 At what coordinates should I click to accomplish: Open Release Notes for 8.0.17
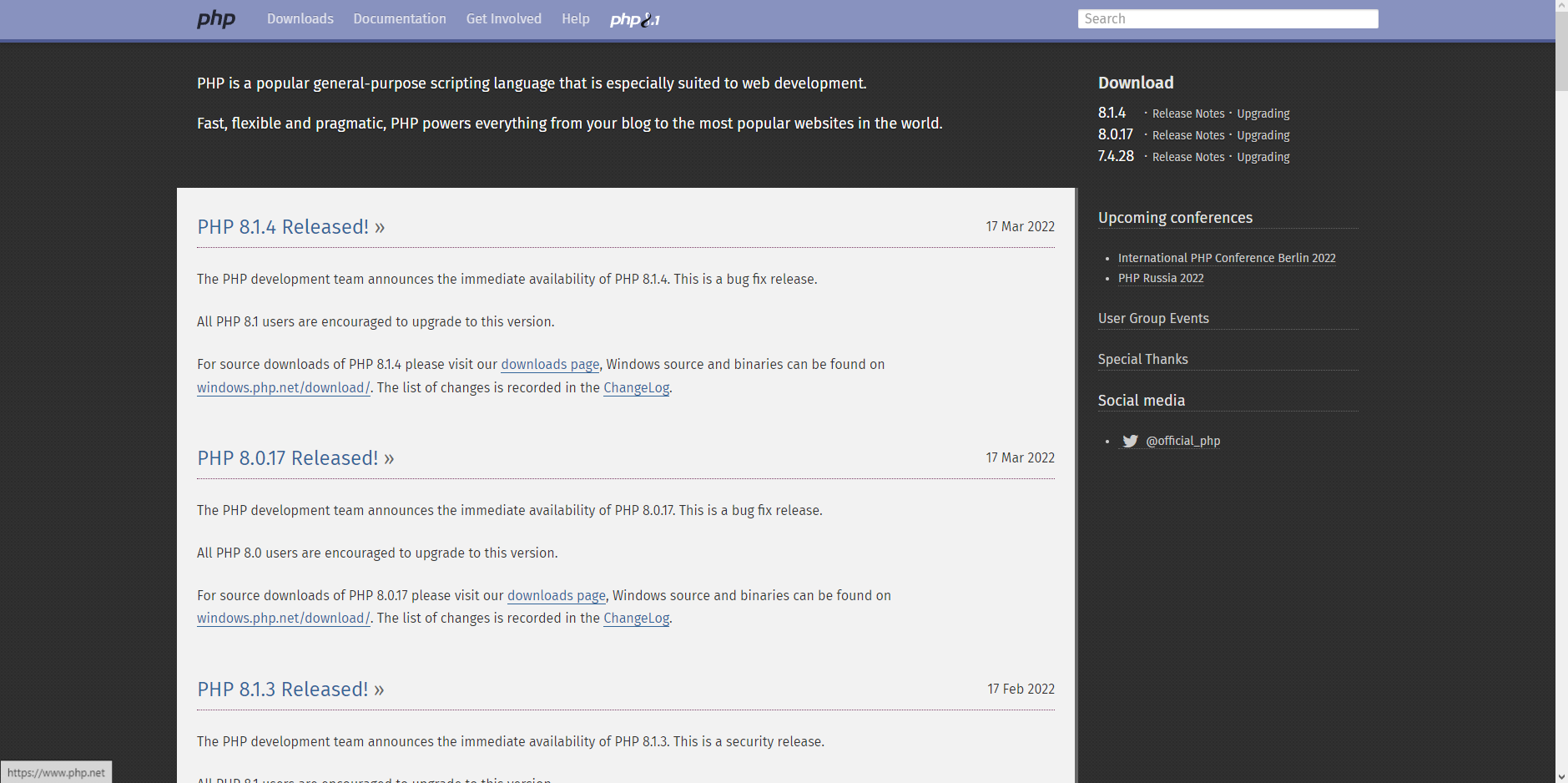[1187, 135]
